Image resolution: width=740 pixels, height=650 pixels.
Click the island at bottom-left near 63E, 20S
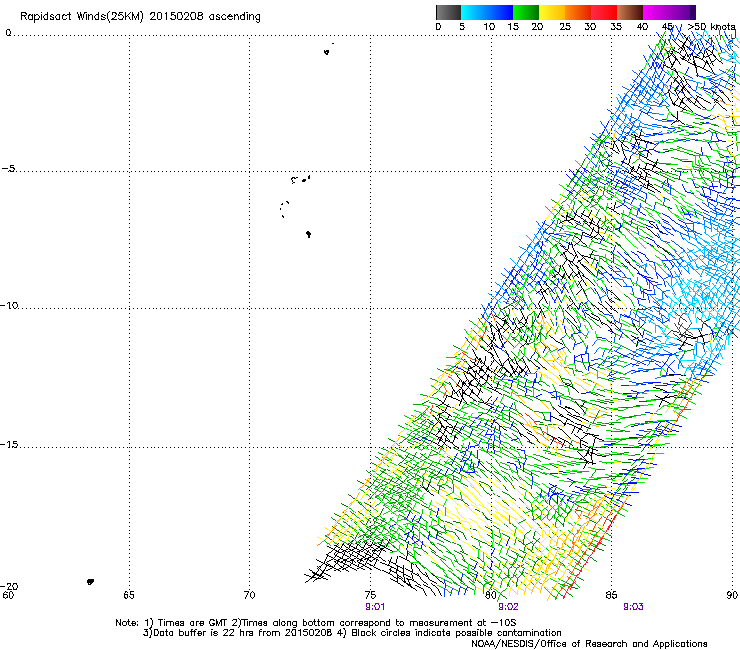click(x=90, y=582)
